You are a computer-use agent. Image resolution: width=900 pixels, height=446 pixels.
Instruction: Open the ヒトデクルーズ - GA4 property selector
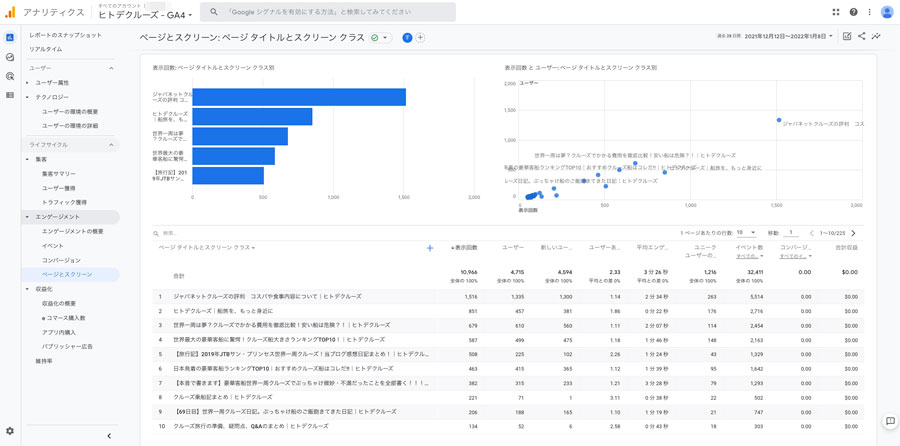tap(146, 15)
